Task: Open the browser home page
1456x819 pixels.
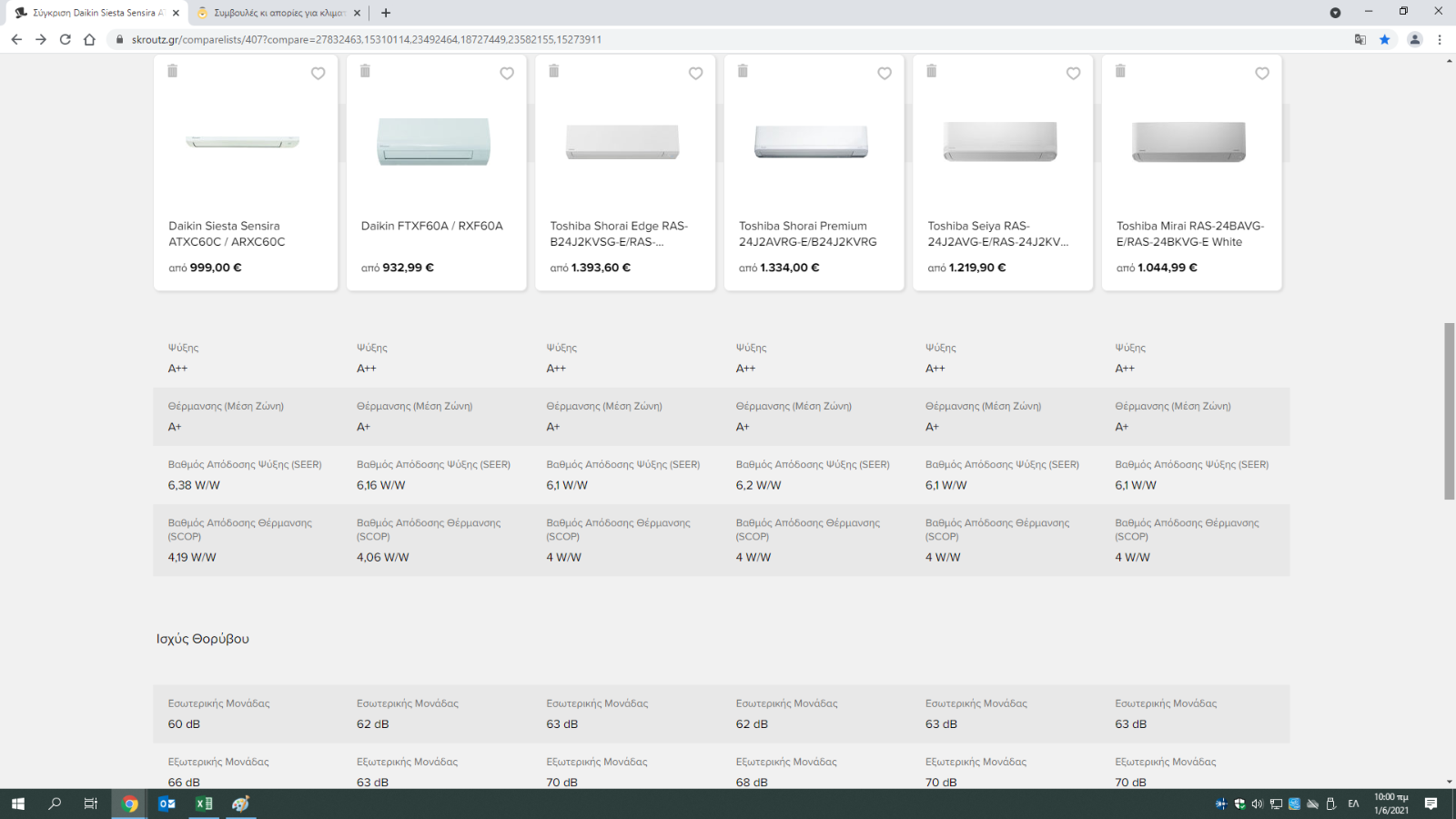Action: [89, 39]
